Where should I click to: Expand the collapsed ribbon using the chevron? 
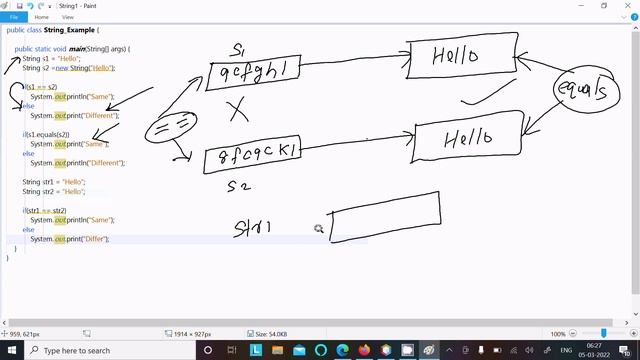pos(624,17)
